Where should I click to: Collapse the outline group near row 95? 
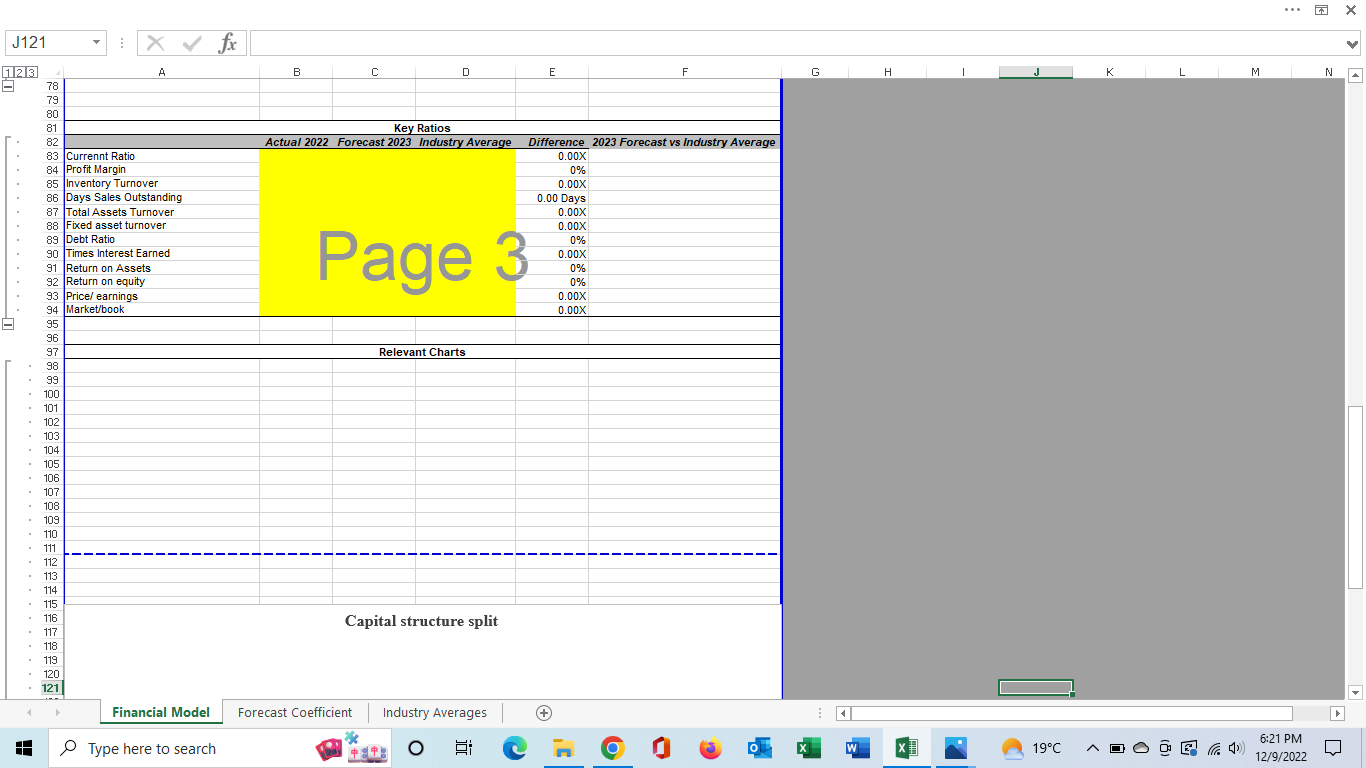pyautogui.click(x=8, y=324)
